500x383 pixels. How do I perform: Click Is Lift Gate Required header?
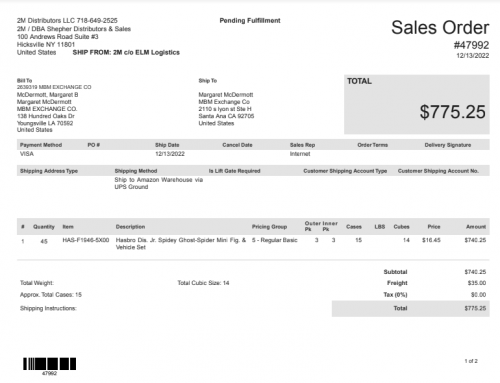point(234,171)
